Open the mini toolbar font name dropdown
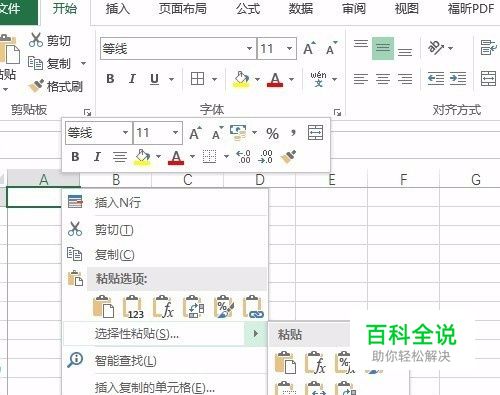The width and height of the screenshot is (500, 395). pyautogui.click(x=125, y=133)
